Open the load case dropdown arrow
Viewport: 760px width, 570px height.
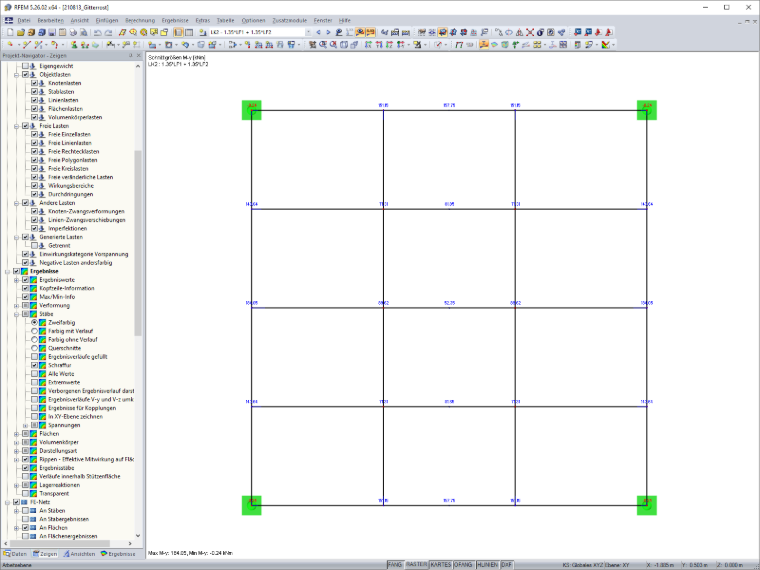coord(308,32)
